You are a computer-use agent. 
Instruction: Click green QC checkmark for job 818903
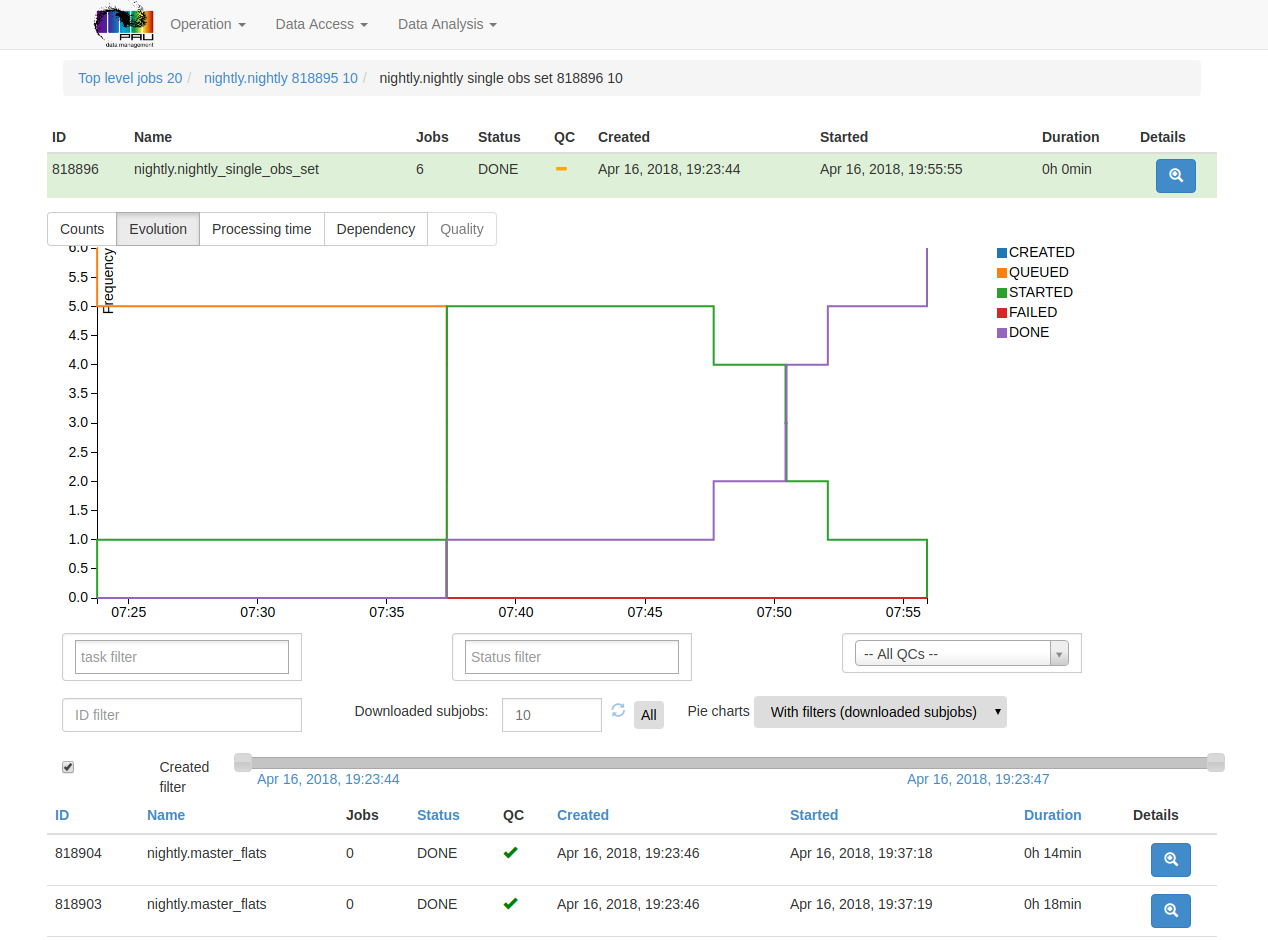(x=511, y=904)
